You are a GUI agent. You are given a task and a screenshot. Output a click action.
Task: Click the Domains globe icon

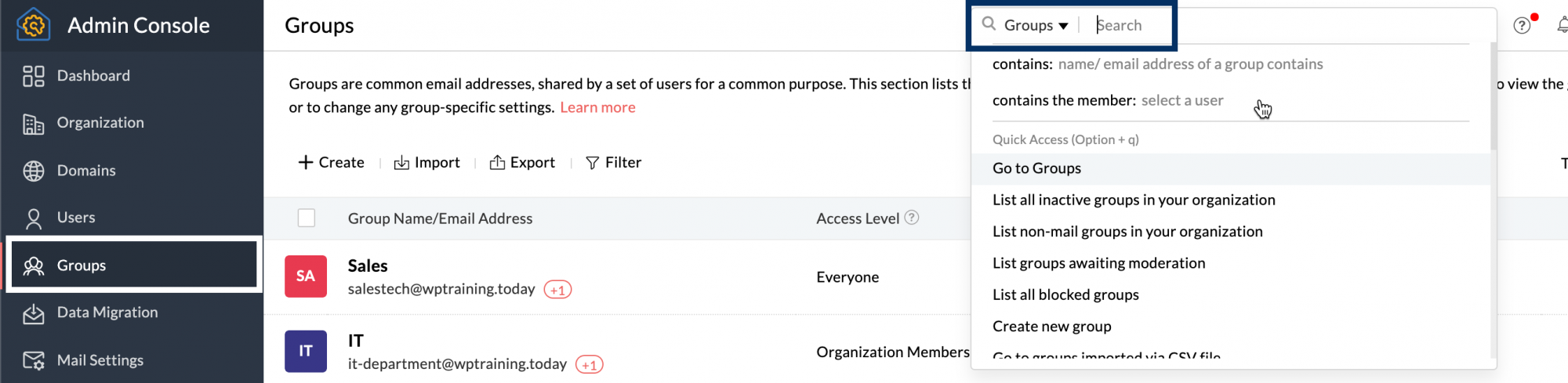click(x=33, y=171)
